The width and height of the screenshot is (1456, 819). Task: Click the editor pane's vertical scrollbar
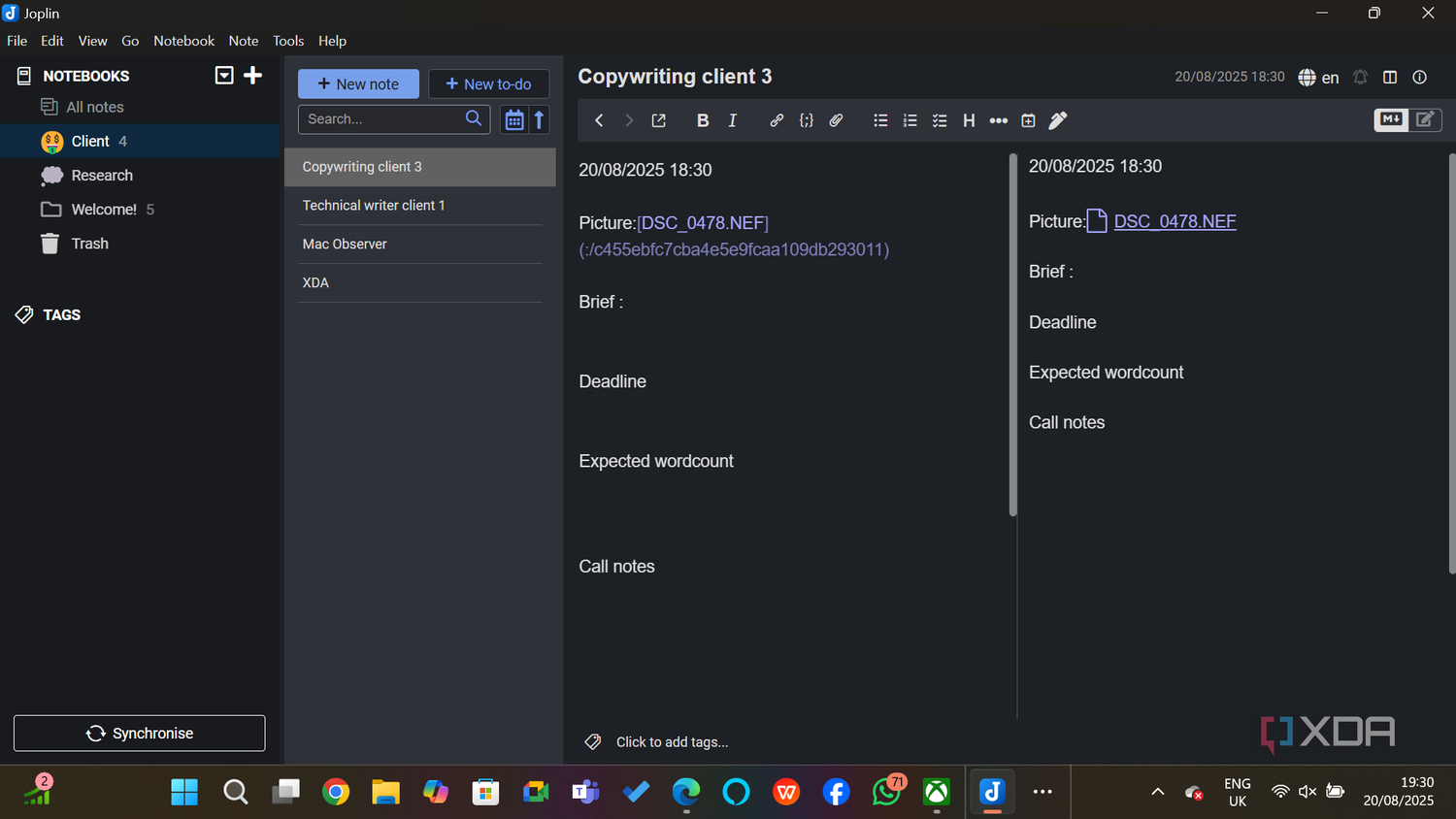(1012, 334)
